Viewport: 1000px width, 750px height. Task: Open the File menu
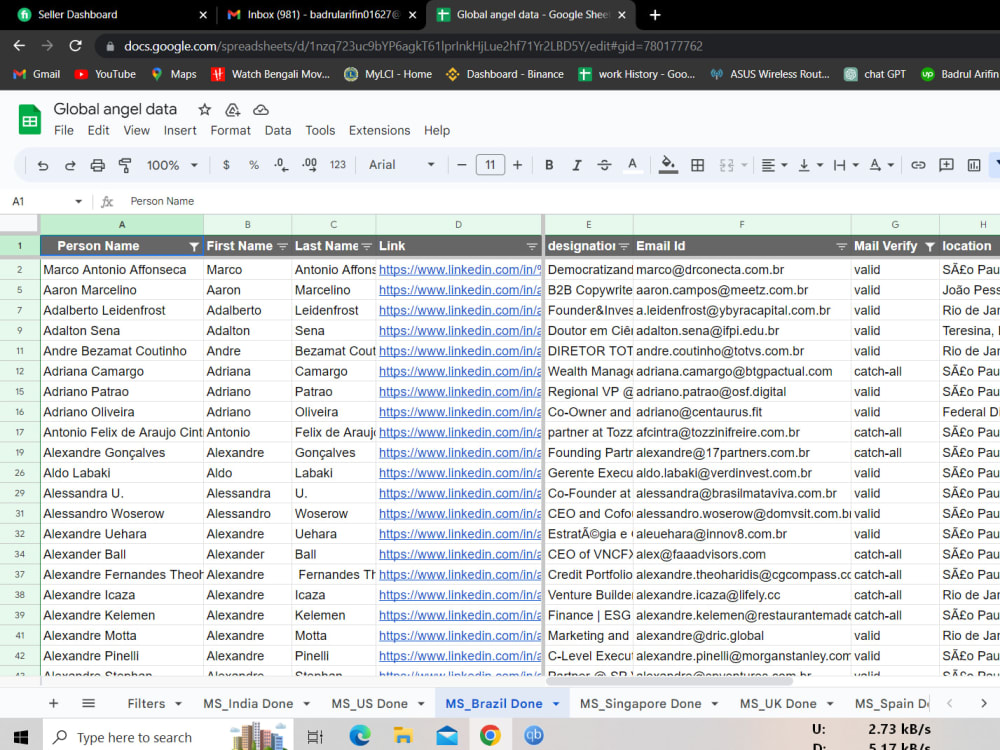tap(64, 131)
